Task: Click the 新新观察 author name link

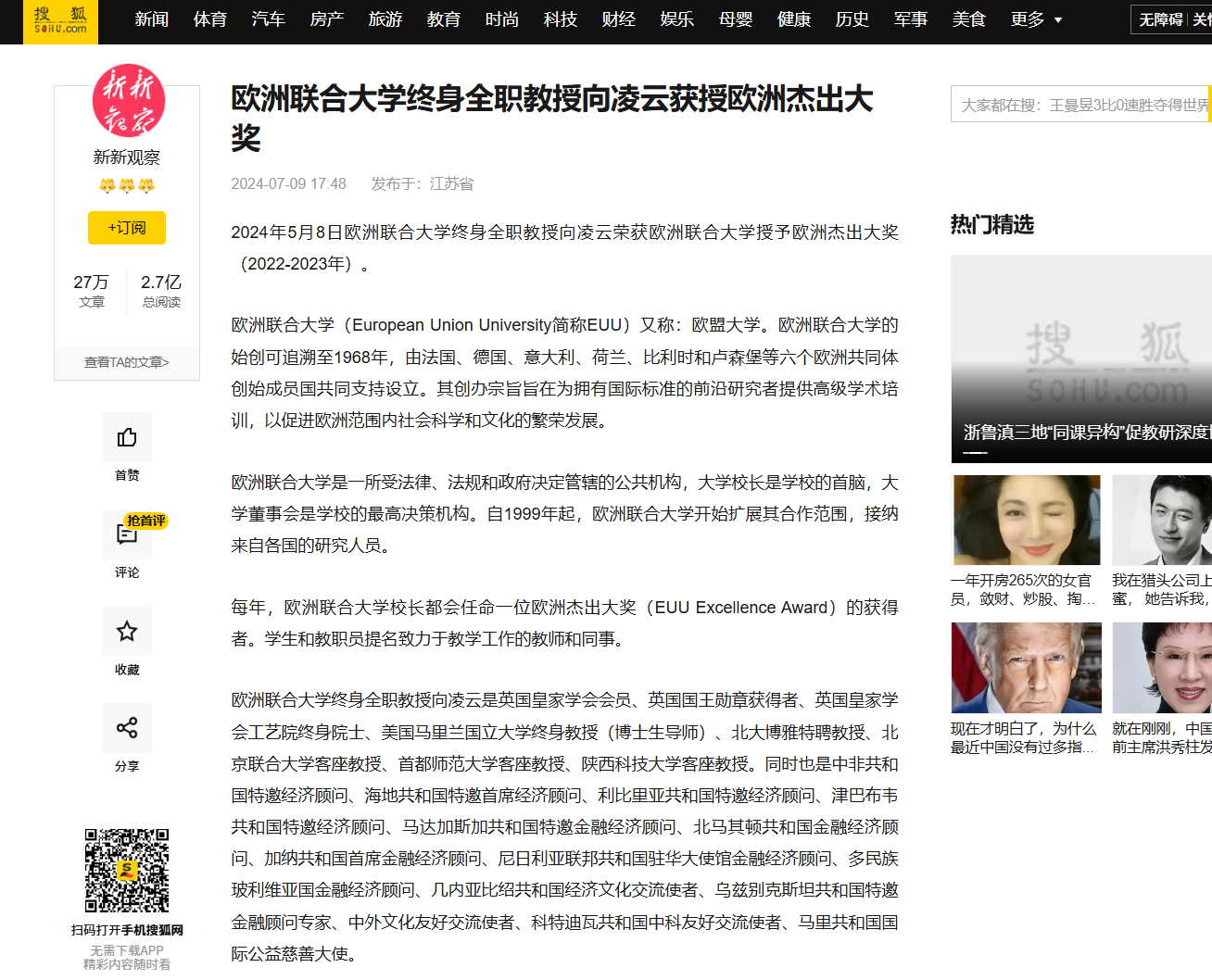Action: [x=127, y=157]
